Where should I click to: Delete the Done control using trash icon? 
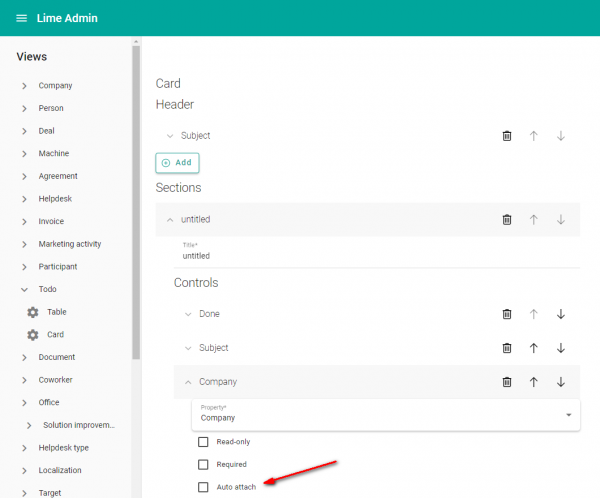507,314
